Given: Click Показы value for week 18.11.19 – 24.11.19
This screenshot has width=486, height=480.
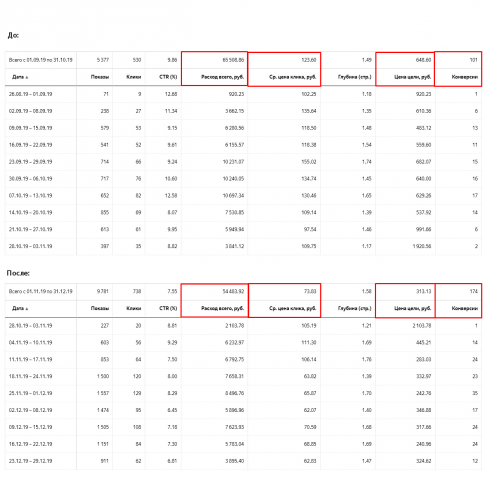Looking at the screenshot, I should (103, 376).
